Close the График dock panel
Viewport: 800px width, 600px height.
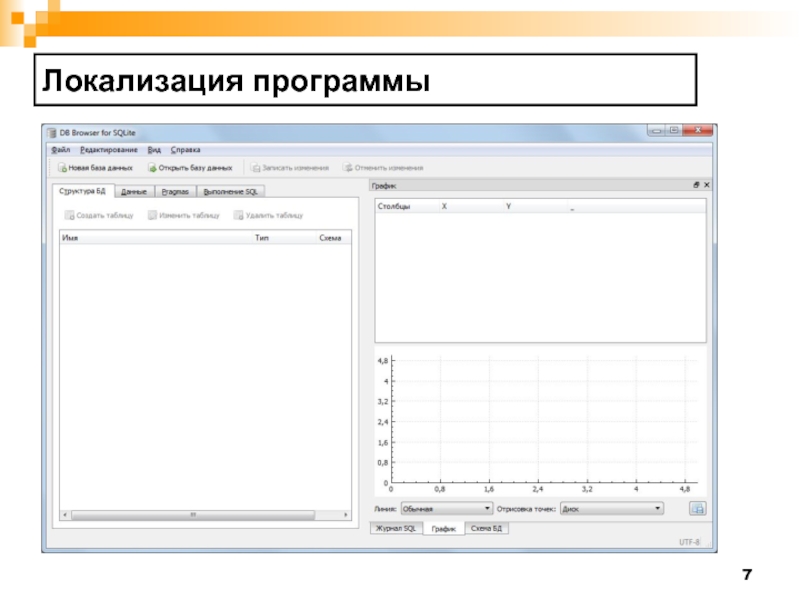point(707,186)
